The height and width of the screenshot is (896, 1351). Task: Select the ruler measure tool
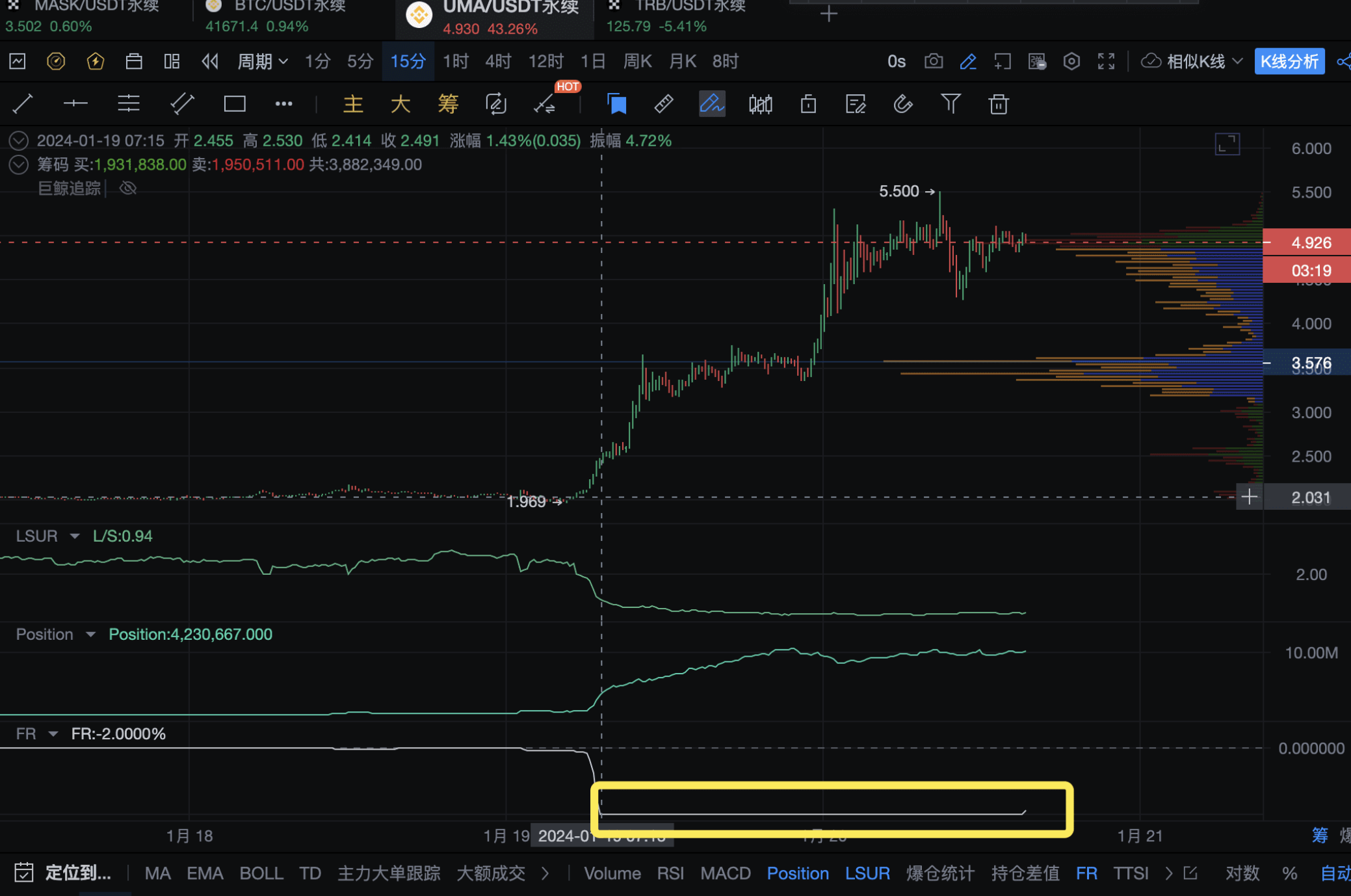tap(664, 104)
